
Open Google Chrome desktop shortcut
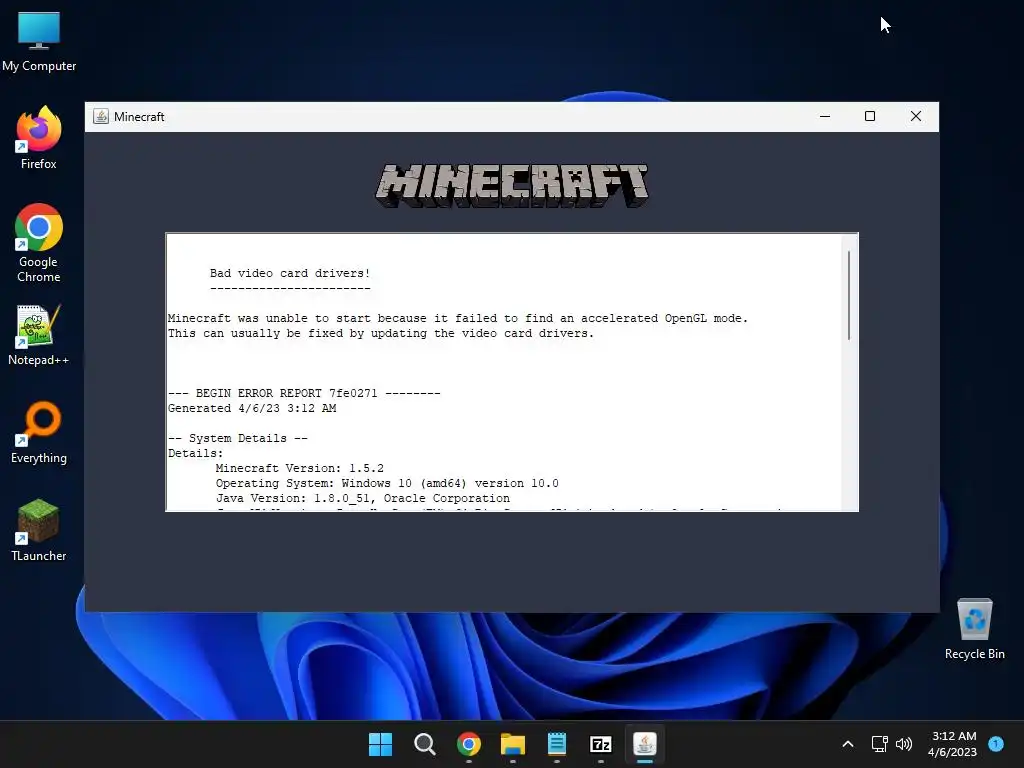coord(39,243)
